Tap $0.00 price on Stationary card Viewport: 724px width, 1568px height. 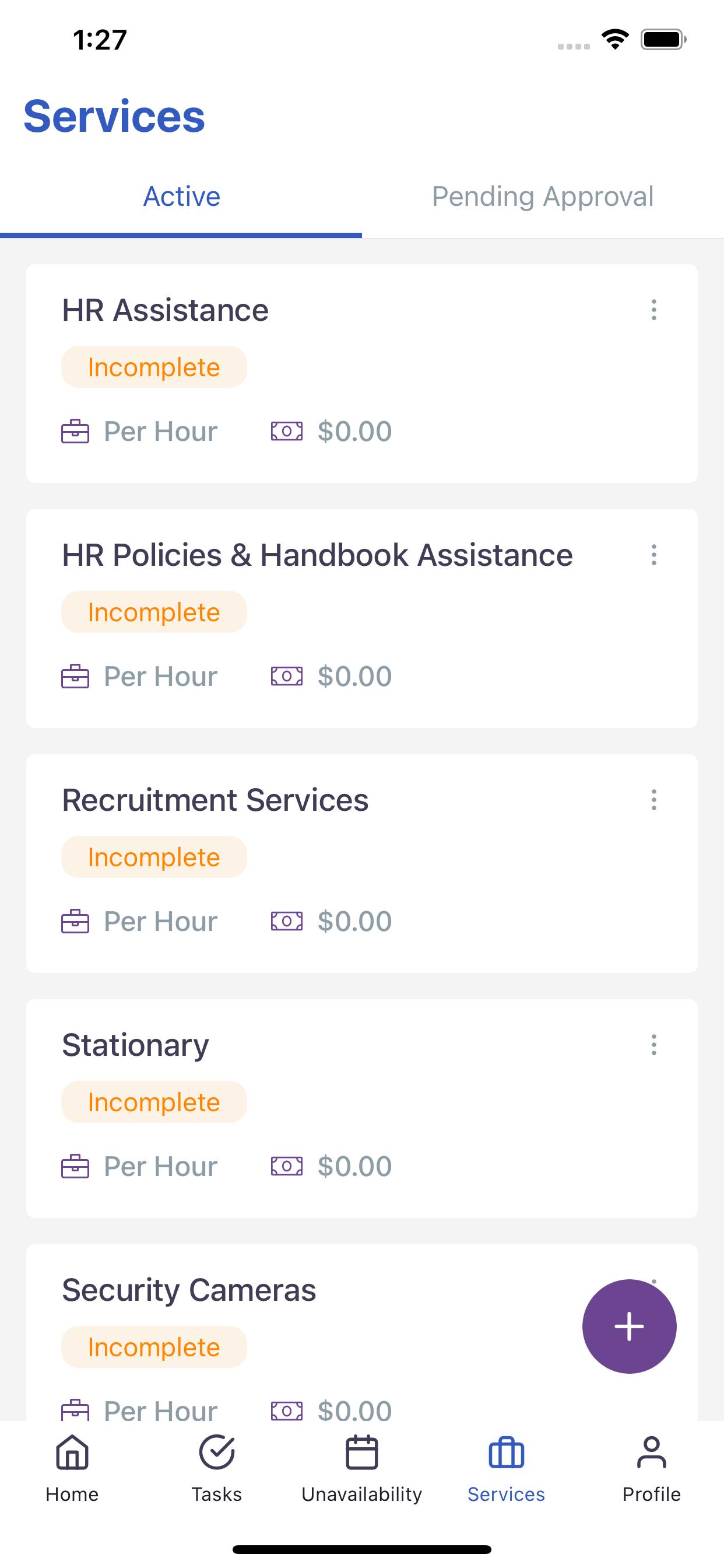[x=354, y=1166]
